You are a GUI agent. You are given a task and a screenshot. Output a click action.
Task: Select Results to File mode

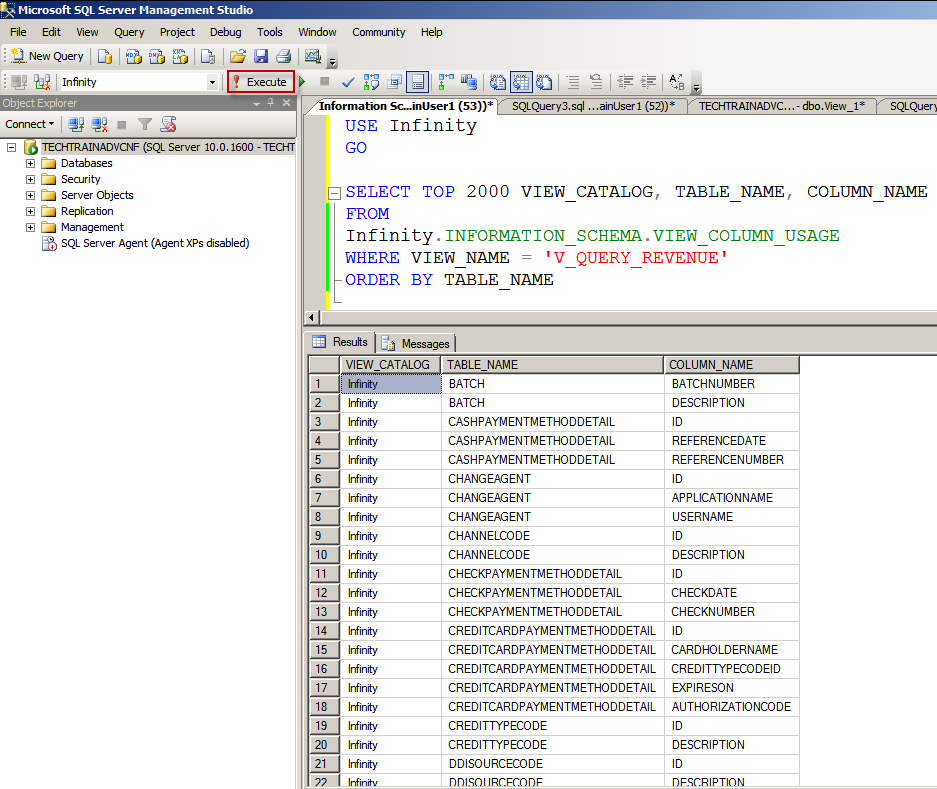(x=544, y=82)
